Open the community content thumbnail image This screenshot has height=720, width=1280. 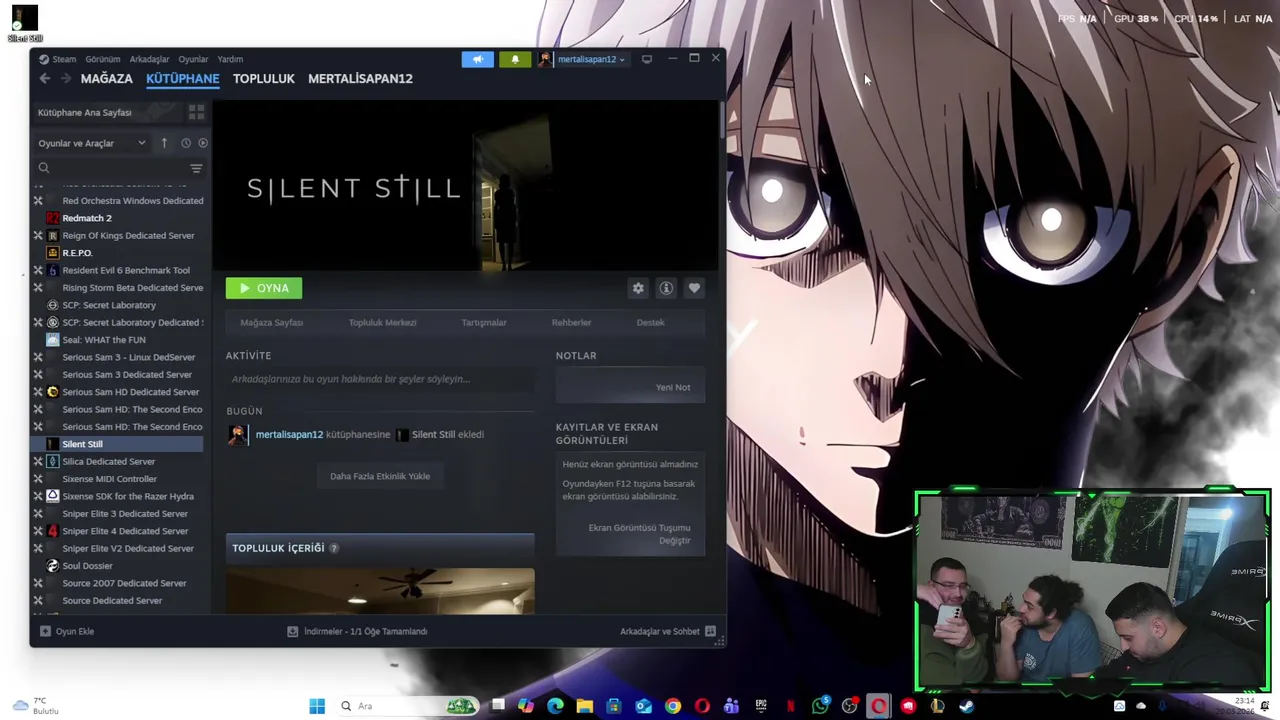click(380, 590)
